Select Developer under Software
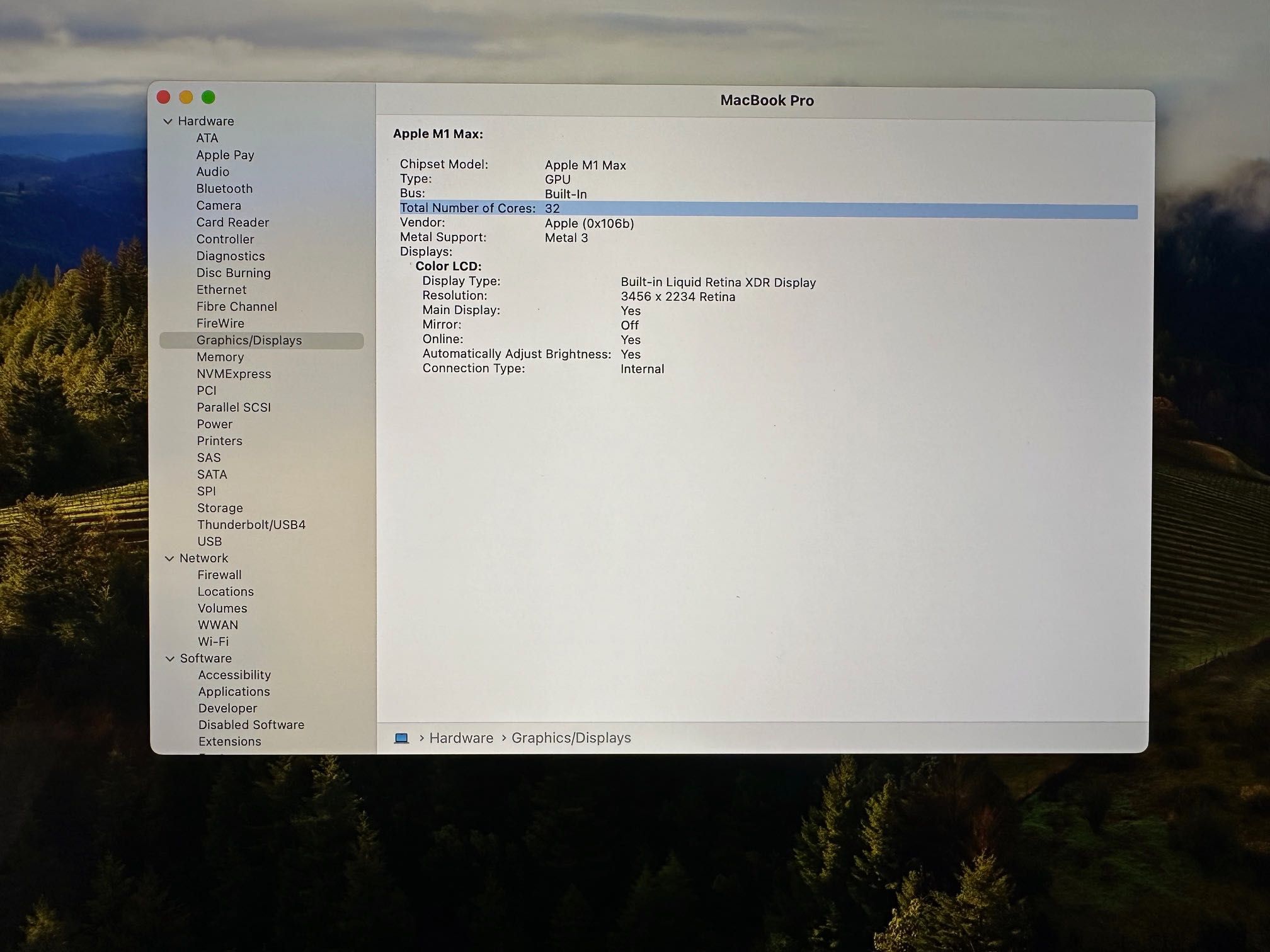The image size is (1270, 952). [227, 708]
